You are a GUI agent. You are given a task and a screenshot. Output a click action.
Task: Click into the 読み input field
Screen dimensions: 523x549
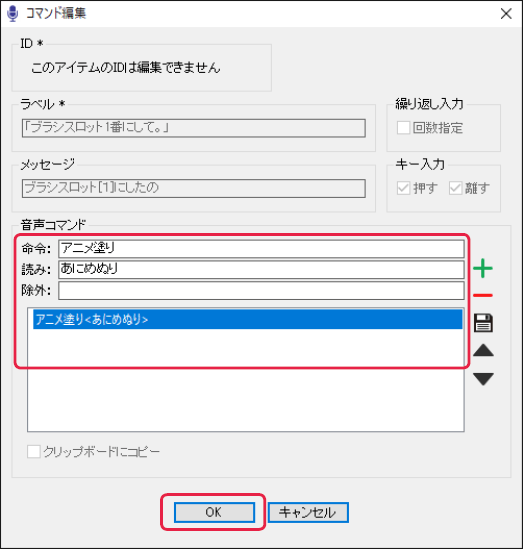(261, 269)
